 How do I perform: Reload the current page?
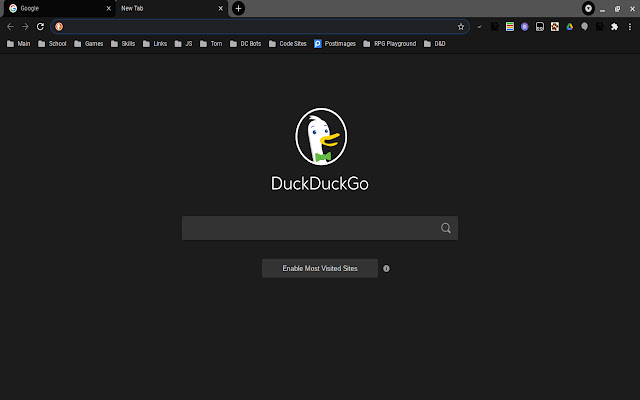coord(40,27)
